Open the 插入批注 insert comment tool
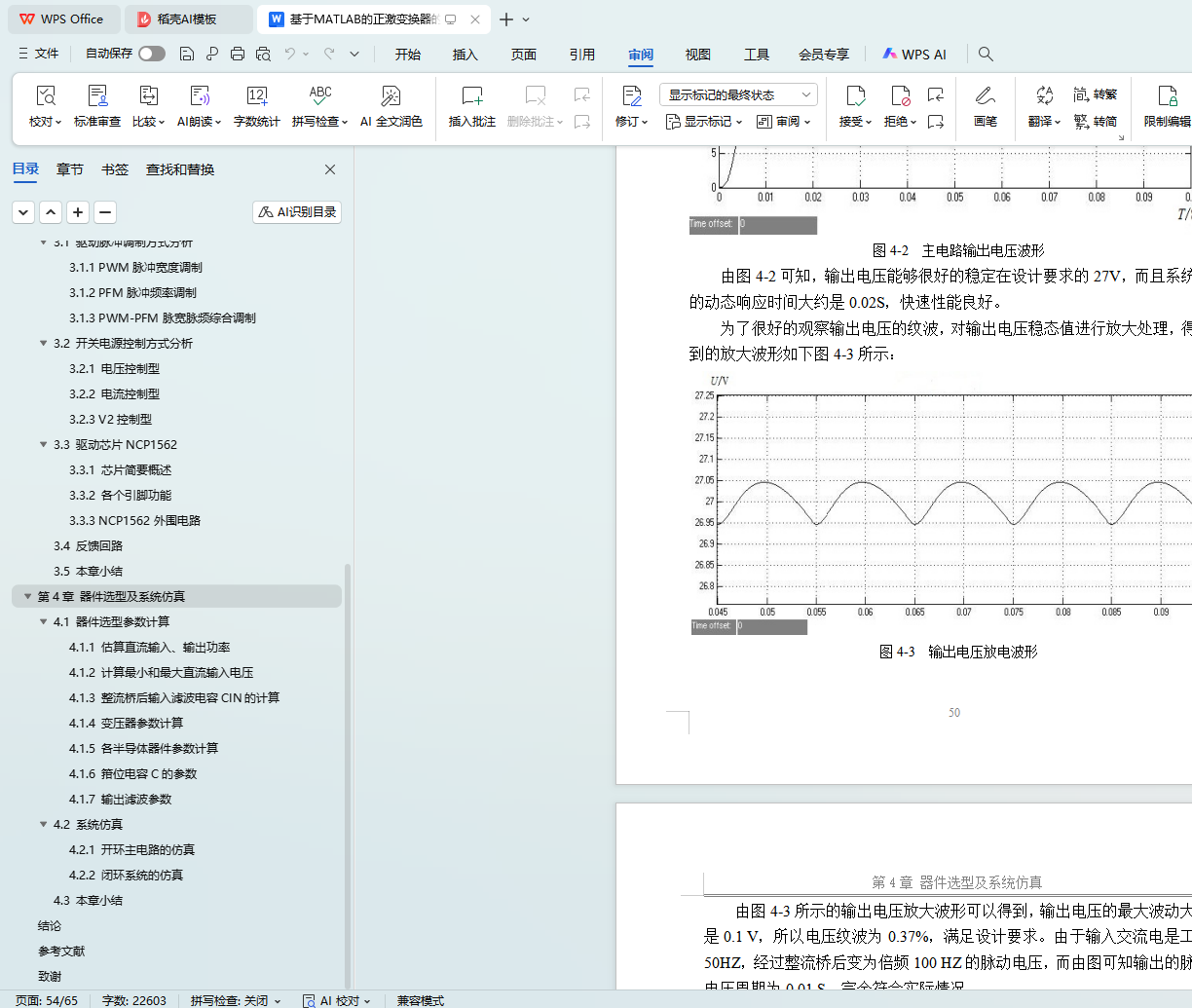 tap(471, 106)
